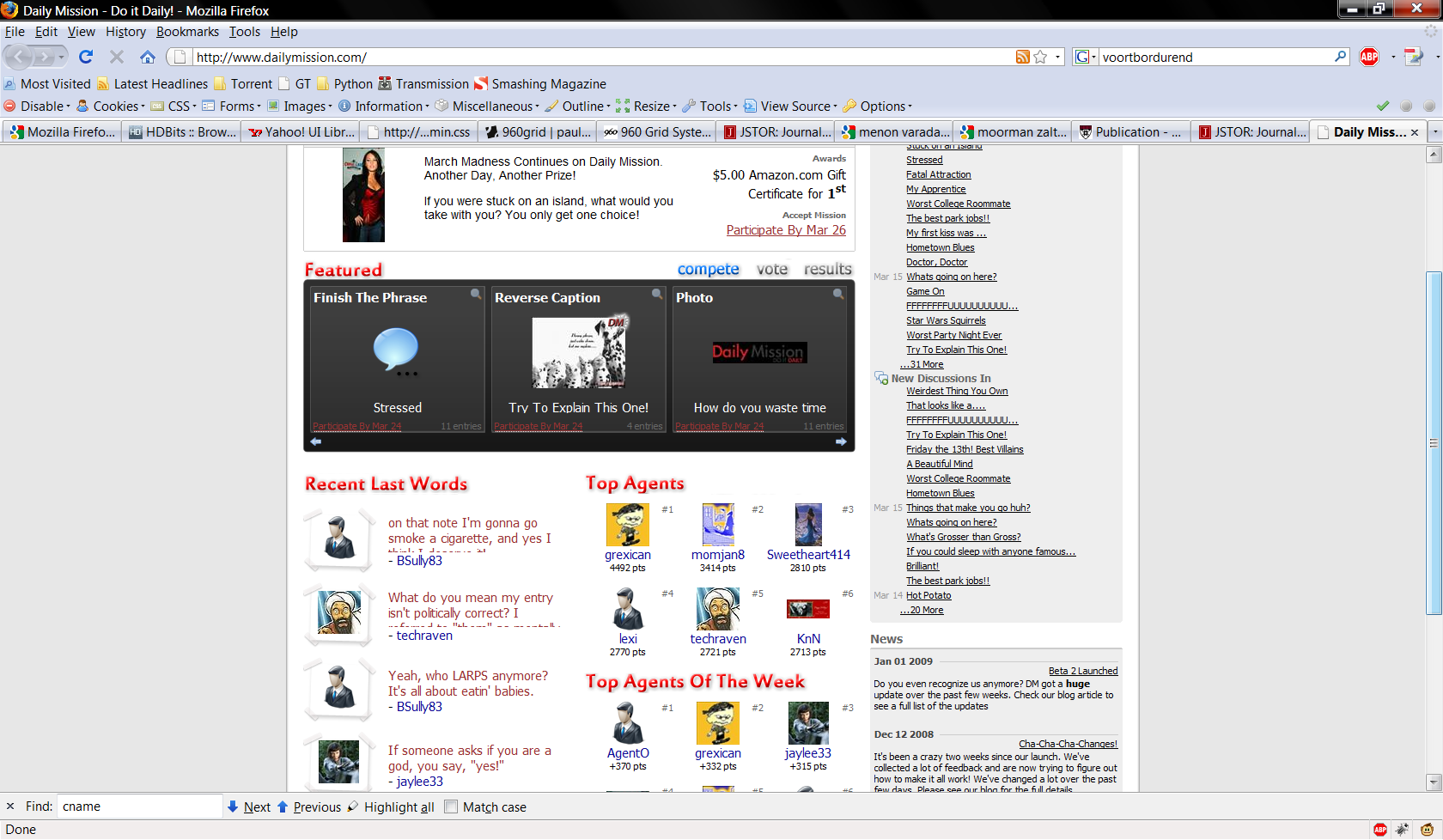
Task: Click the left arrow in Featured carousel
Action: tap(316, 441)
